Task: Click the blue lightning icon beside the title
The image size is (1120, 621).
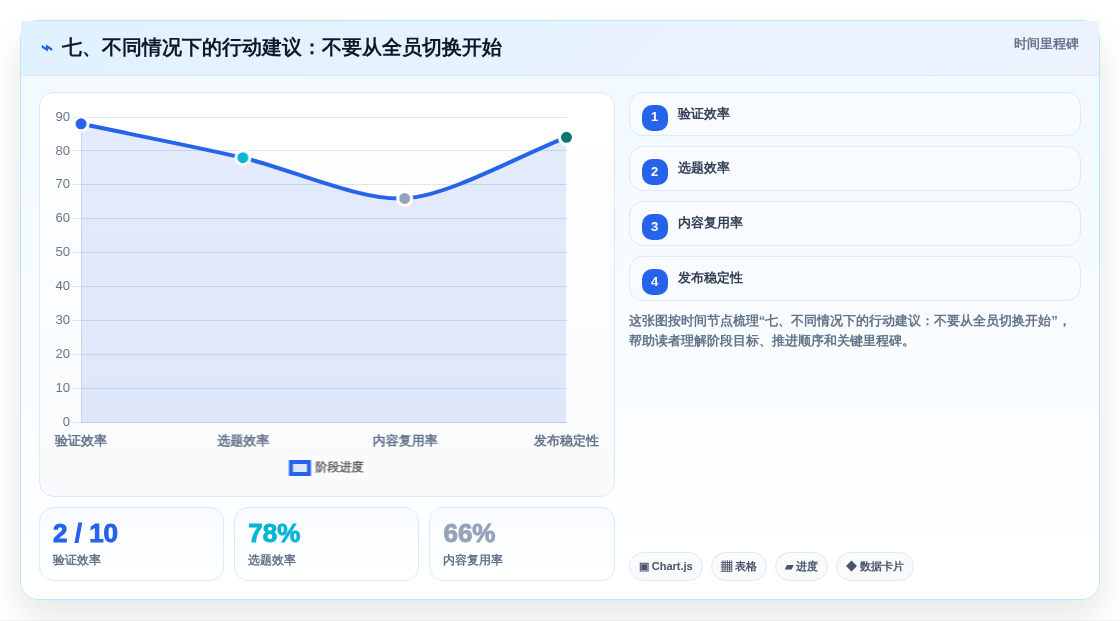Action: (47, 48)
